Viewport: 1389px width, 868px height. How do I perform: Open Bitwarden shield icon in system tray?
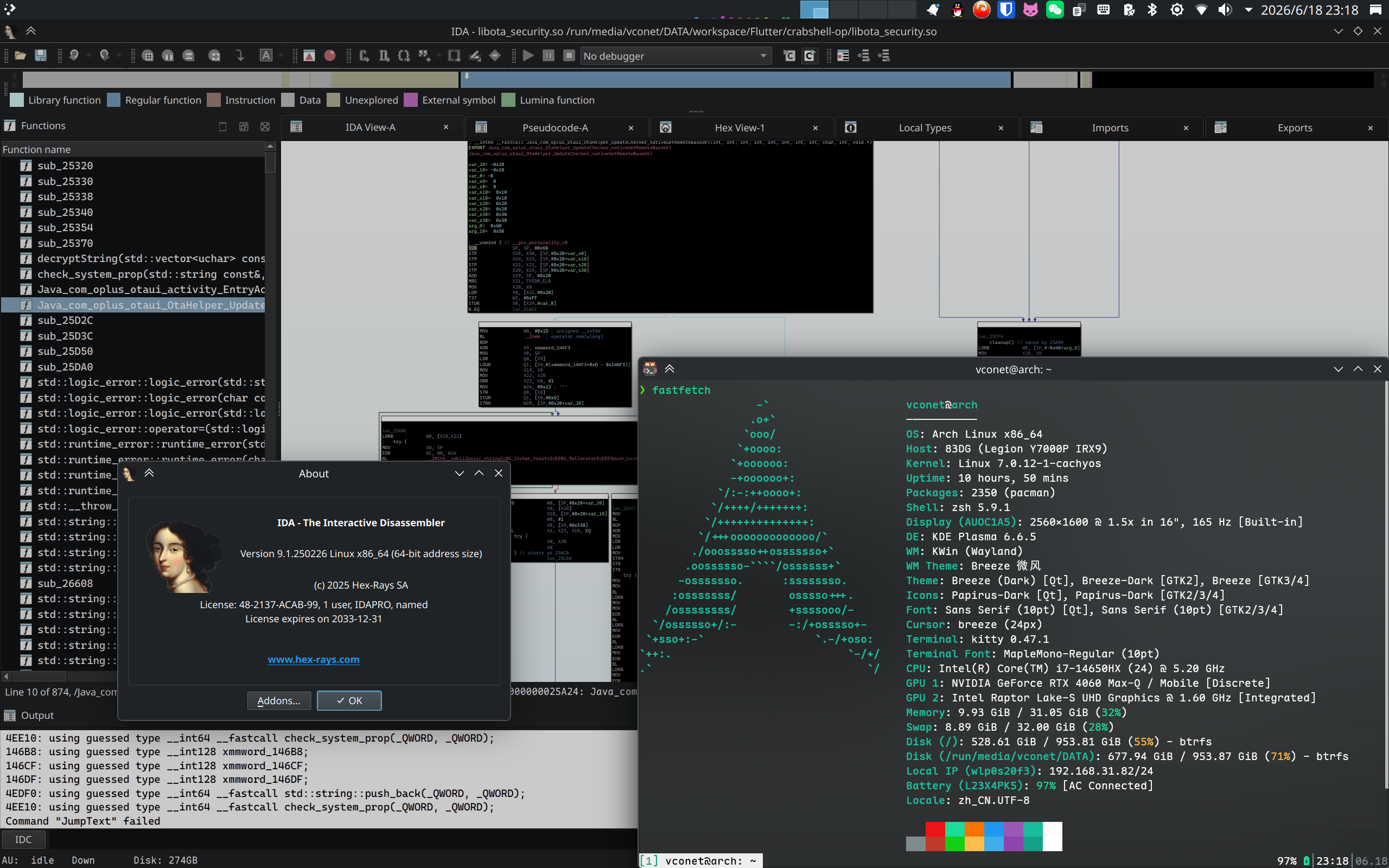pos(1006,10)
